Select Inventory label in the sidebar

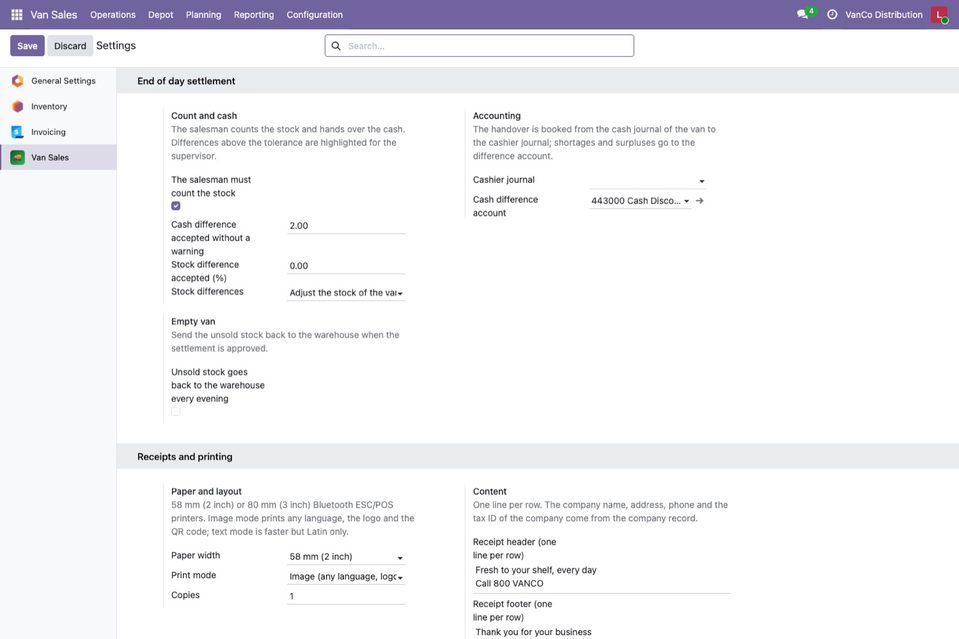49,106
